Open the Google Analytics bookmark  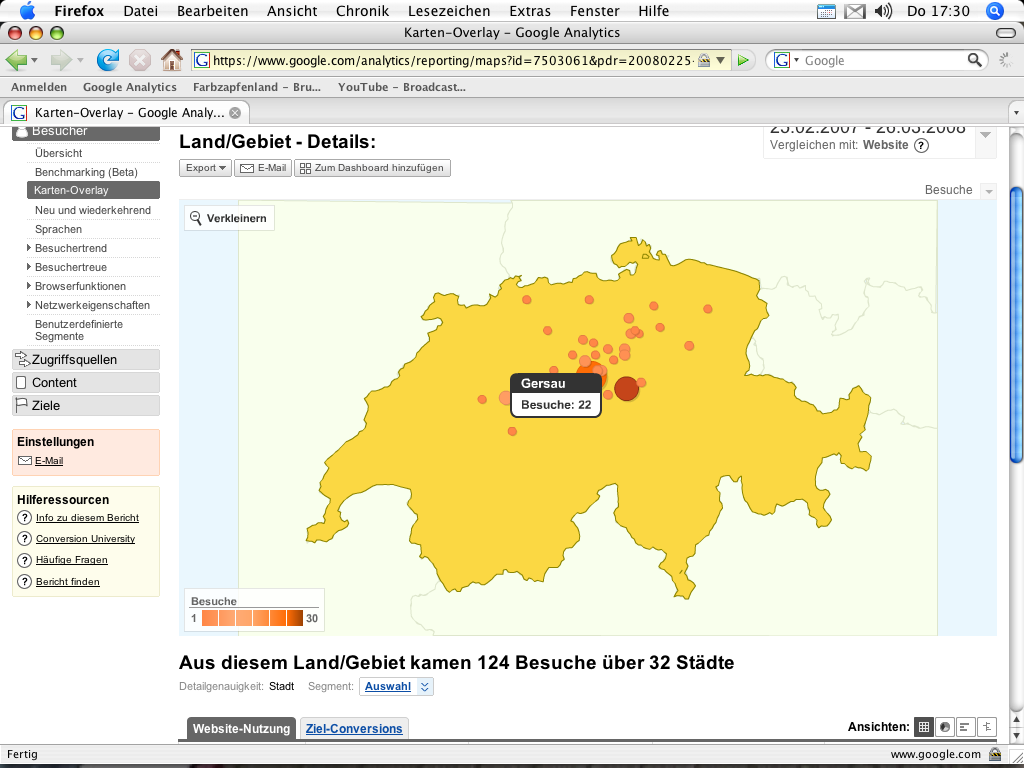pos(130,87)
